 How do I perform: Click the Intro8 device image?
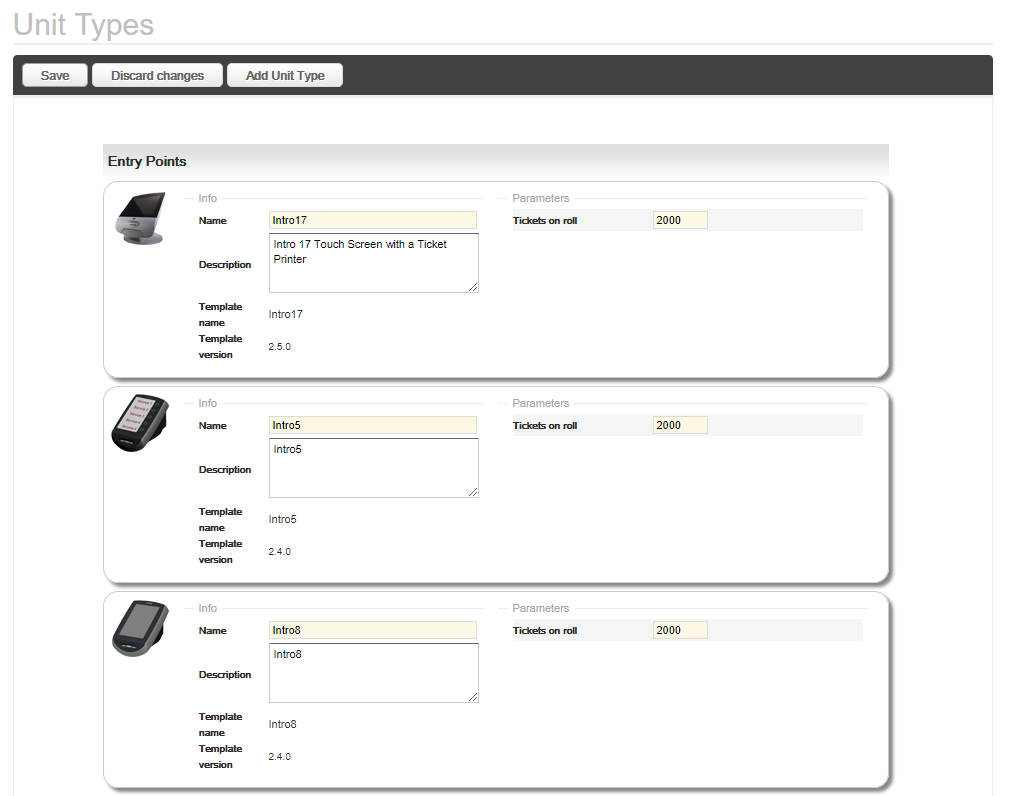(x=138, y=629)
